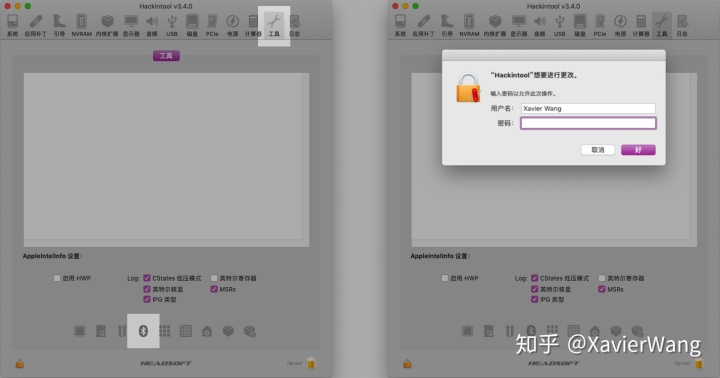Open 系统 toolbar item in right window

coord(400,25)
